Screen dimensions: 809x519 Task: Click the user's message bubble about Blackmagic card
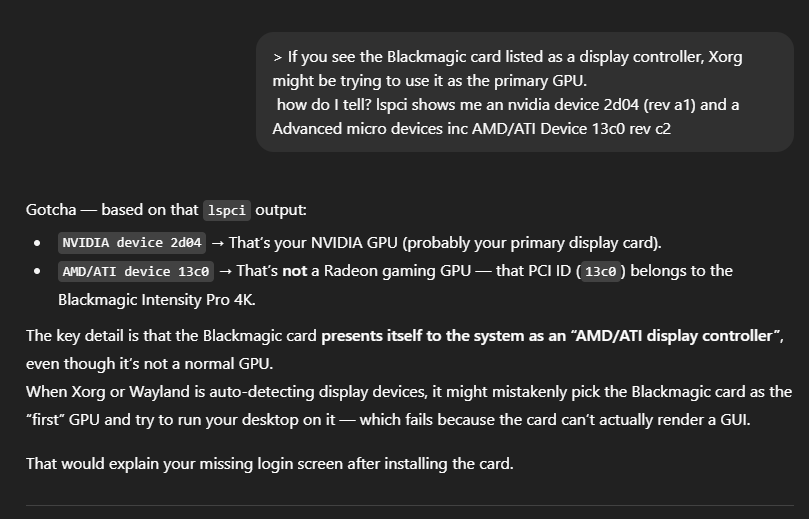click(525, 92)
